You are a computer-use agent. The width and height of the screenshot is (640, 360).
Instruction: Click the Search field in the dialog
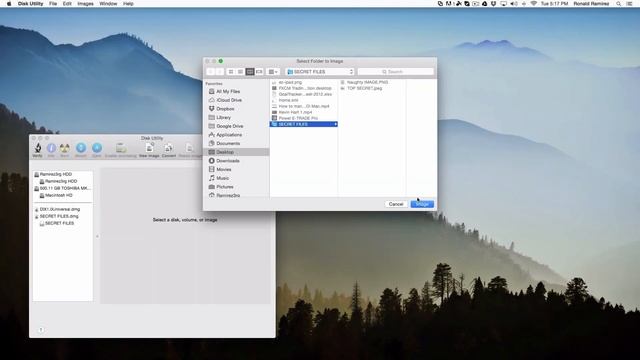[396, 72]
